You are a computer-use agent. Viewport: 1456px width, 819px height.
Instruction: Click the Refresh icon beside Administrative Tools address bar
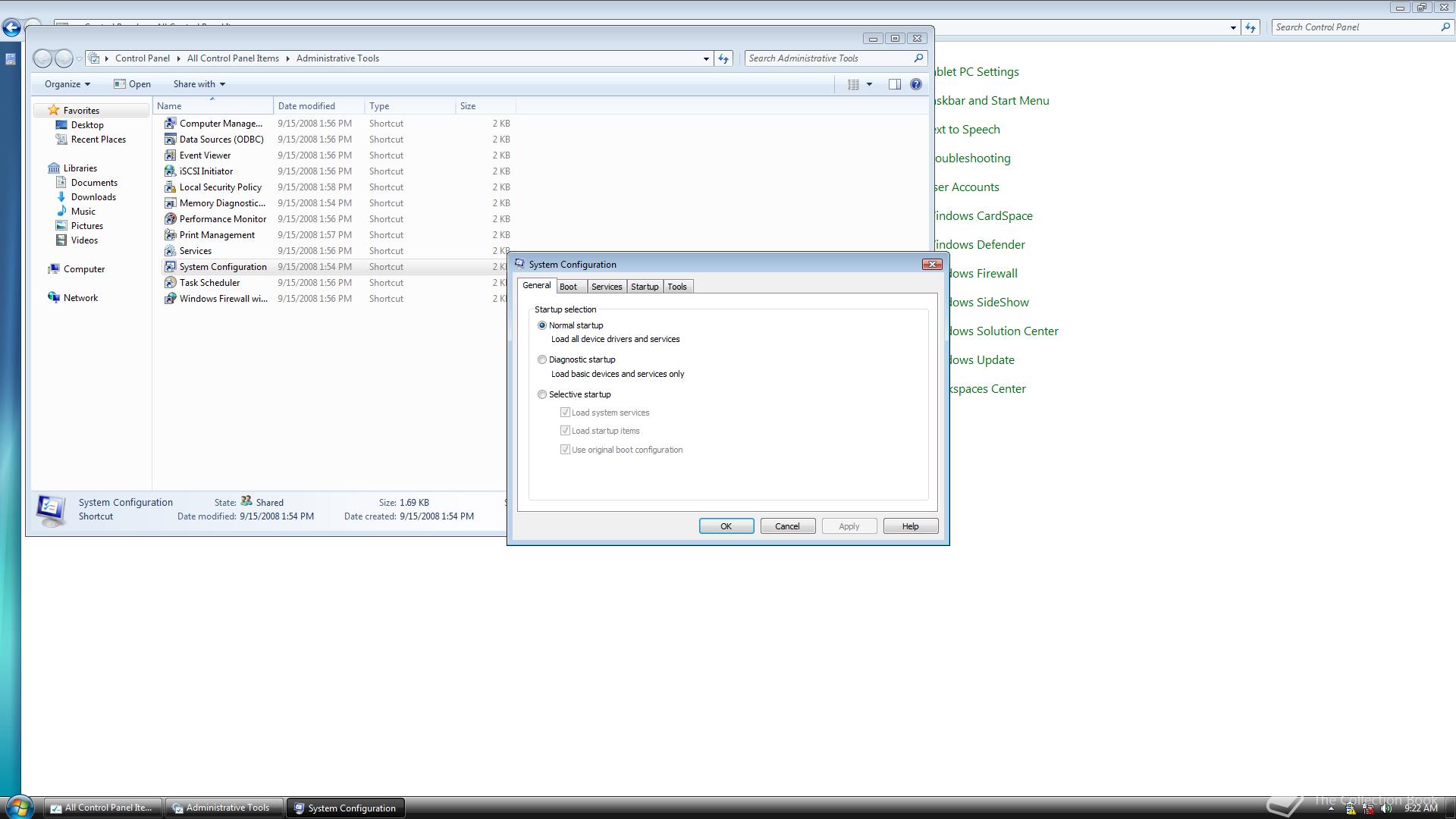pos(723,58)
